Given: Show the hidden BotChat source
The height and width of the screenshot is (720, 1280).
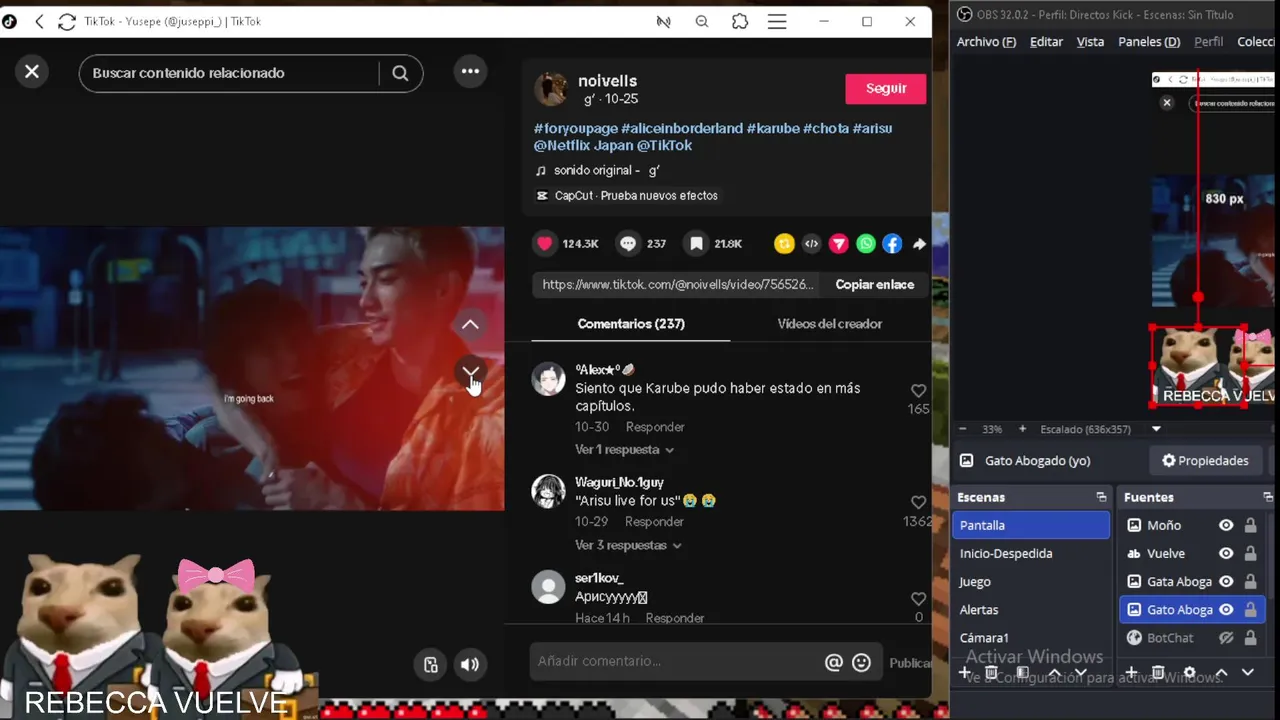Looking at the screenshot, I should [x=1226, y=637].
